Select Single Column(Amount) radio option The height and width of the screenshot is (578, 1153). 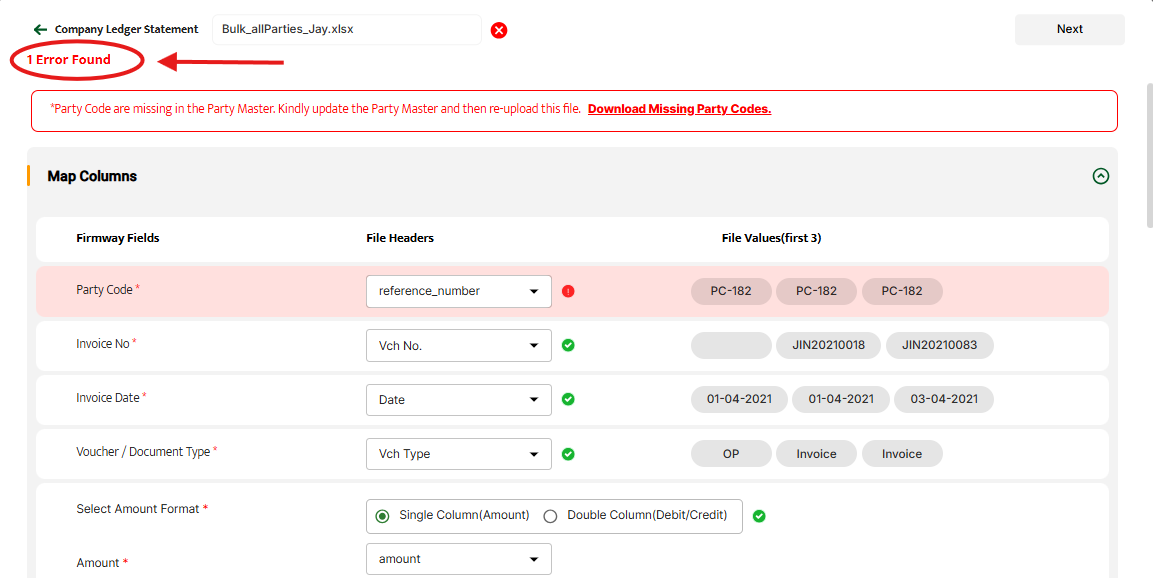382,516
